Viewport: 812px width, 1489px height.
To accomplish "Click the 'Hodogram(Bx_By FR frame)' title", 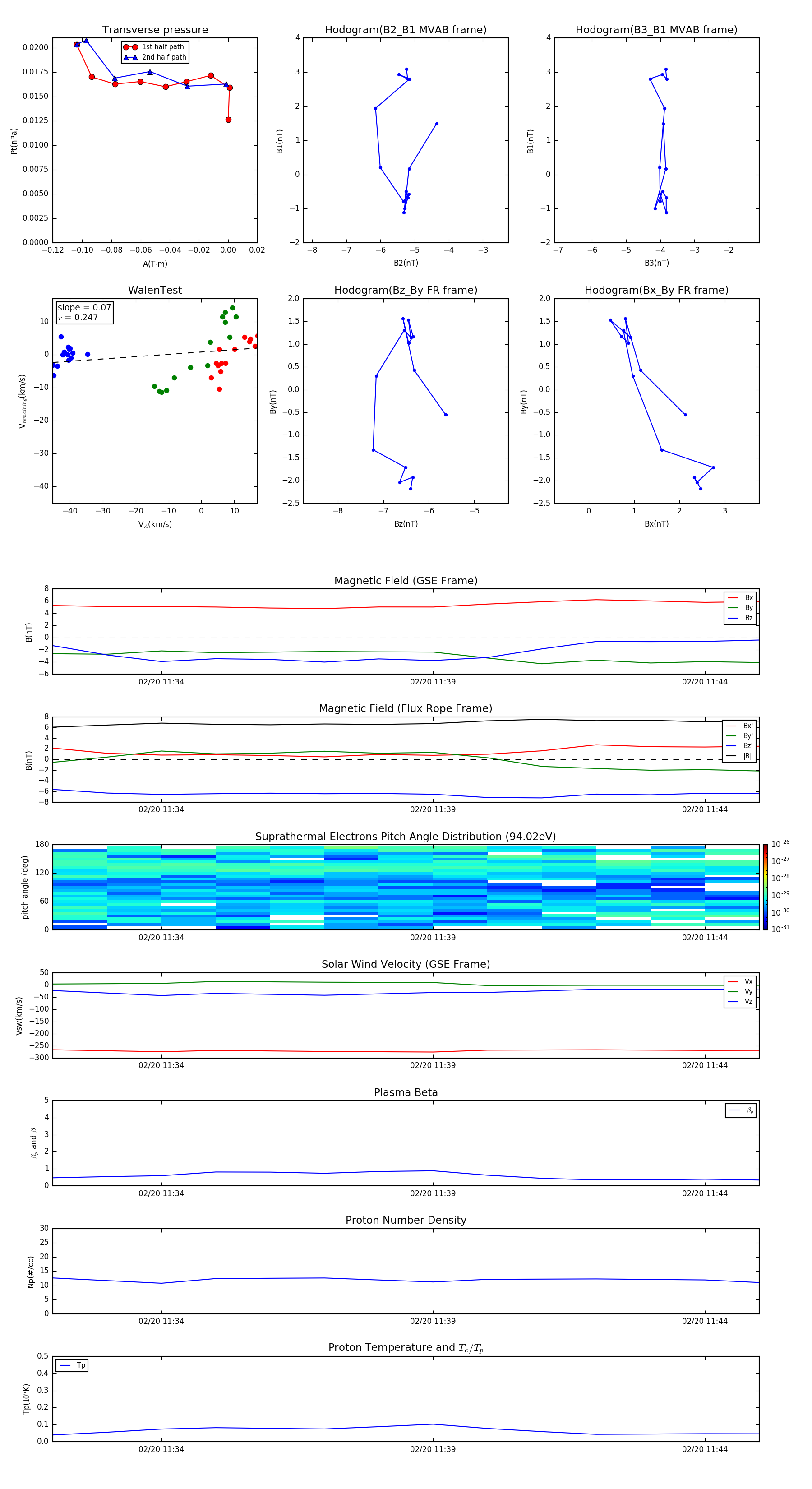I will click(656, 290).
